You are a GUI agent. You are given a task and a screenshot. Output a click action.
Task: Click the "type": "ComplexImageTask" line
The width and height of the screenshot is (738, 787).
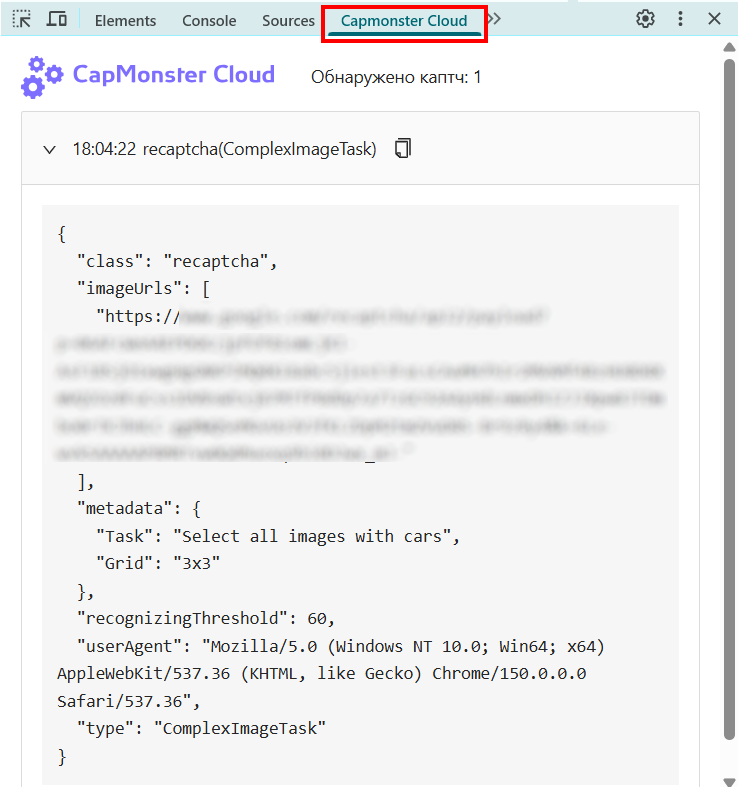pos(201,728)
